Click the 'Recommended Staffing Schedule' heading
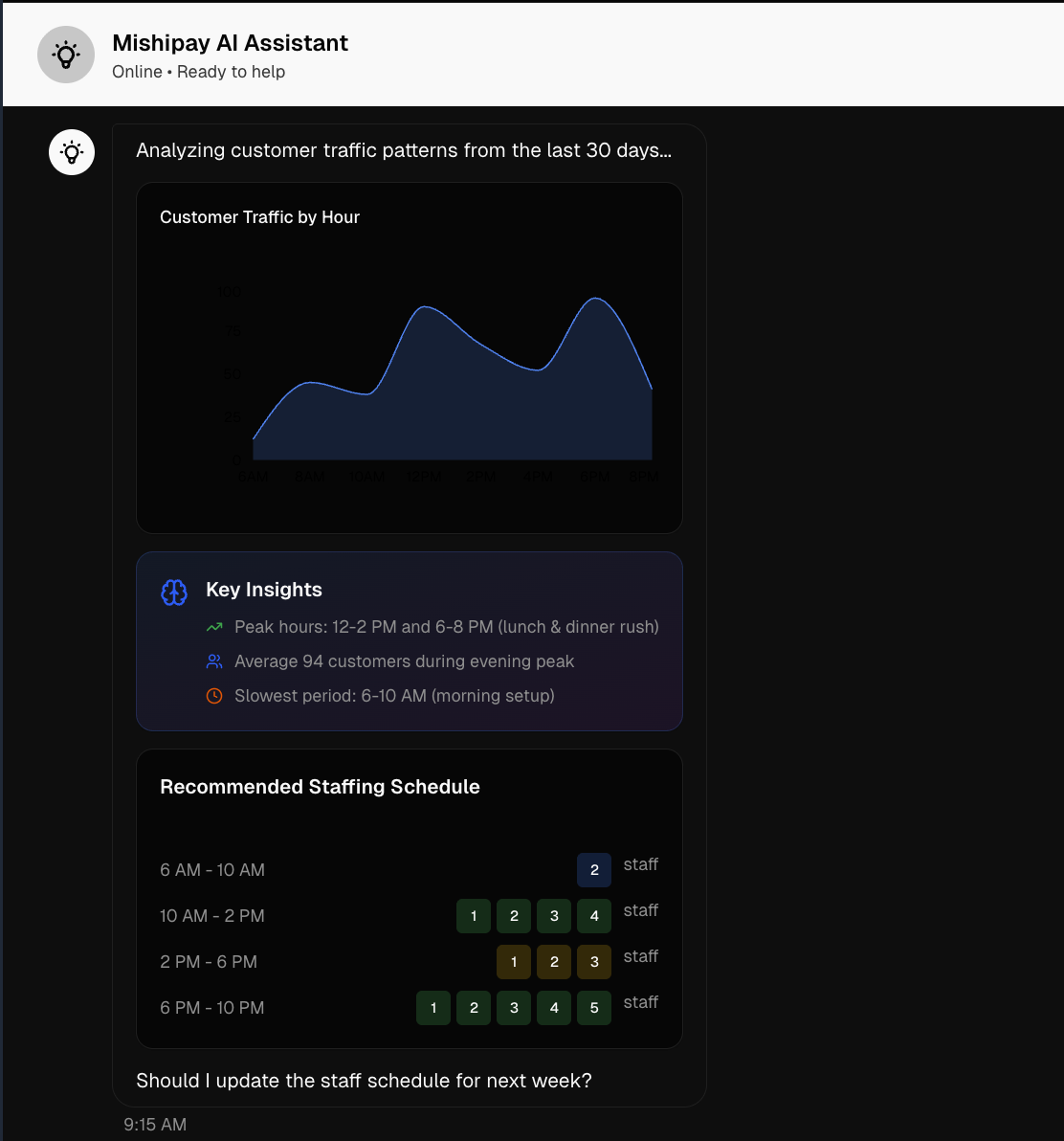The width and height of the screenshot is (1064, 1141). [x=320, y=787]
